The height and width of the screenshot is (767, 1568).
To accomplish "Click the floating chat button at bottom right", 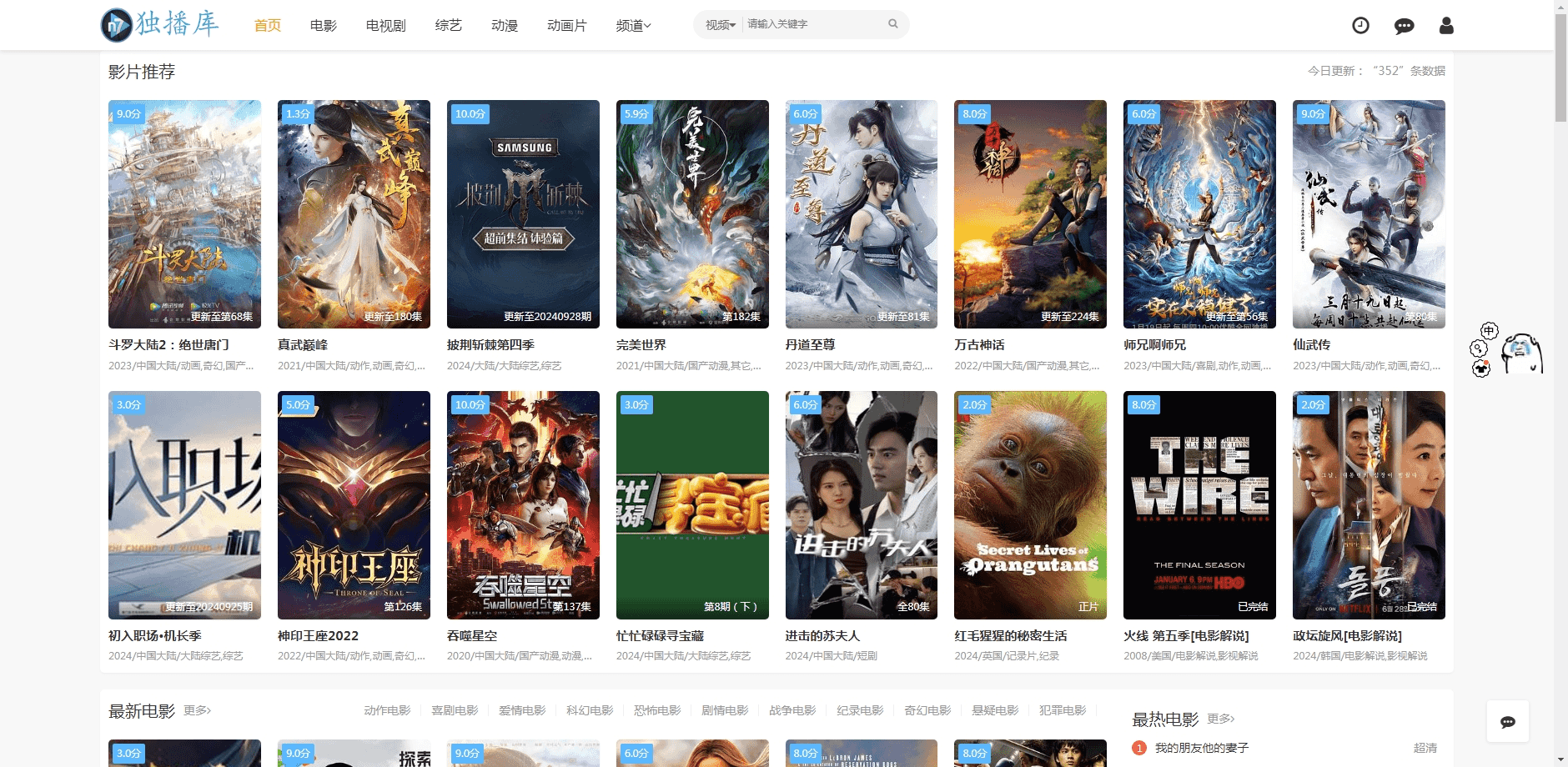I will pos(1508,722).
